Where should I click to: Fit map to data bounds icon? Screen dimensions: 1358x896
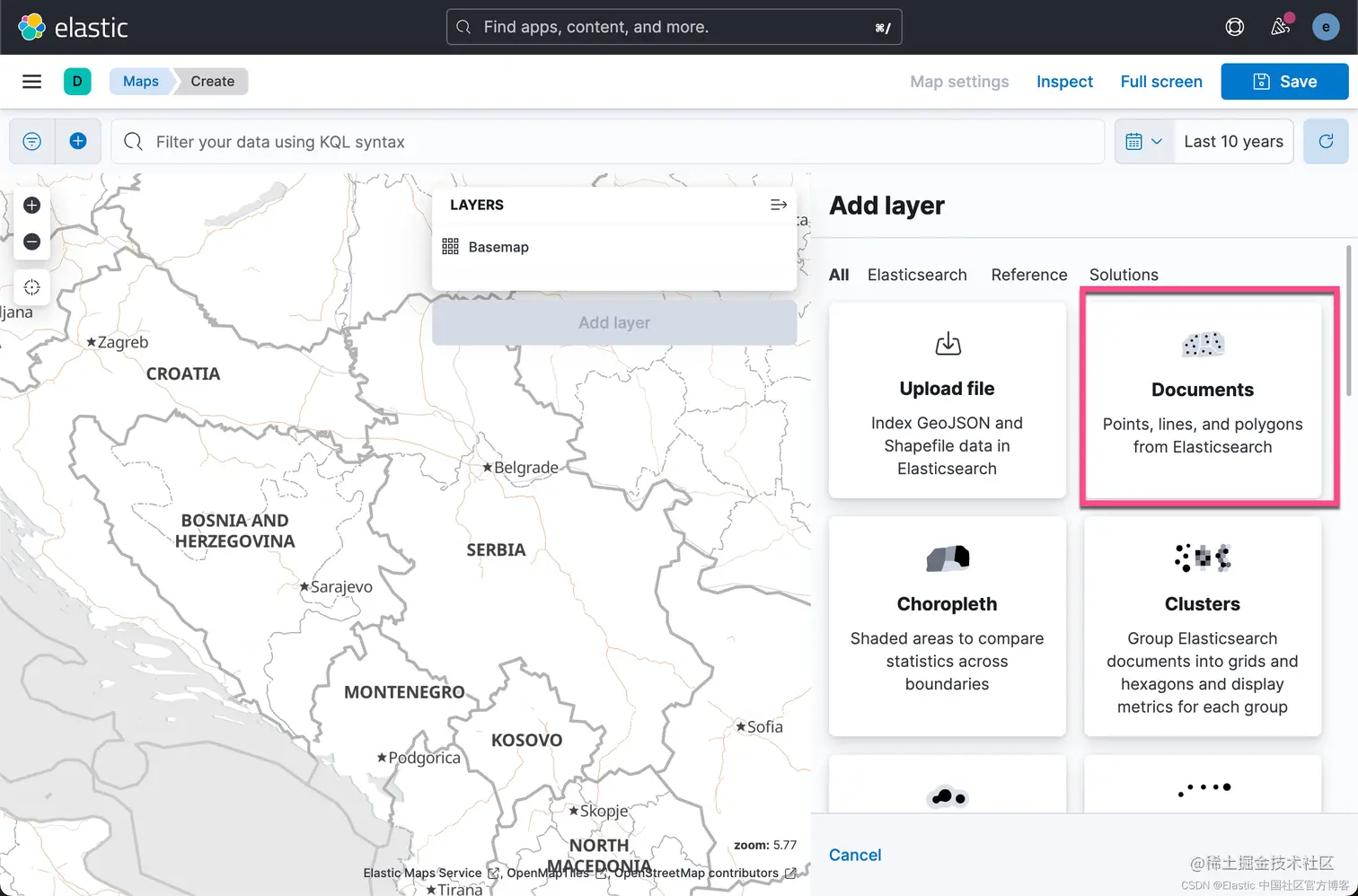point(31,287)
